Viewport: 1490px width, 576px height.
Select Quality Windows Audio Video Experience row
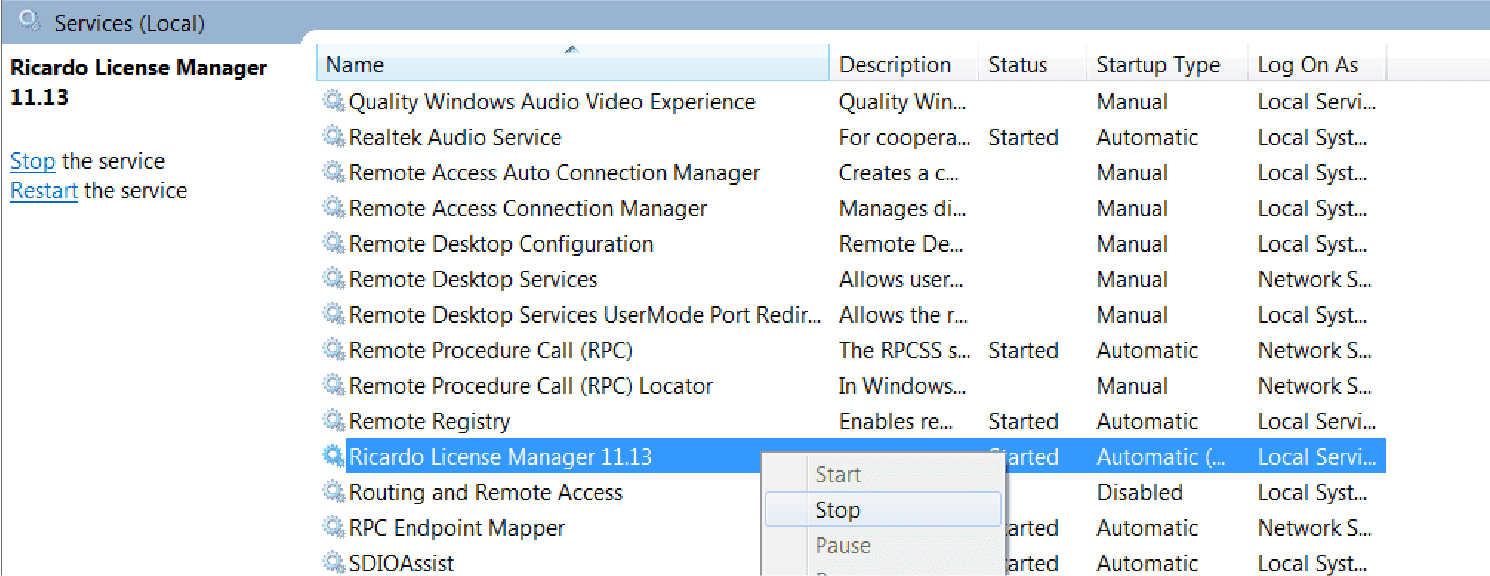click(x=852, y=102)
